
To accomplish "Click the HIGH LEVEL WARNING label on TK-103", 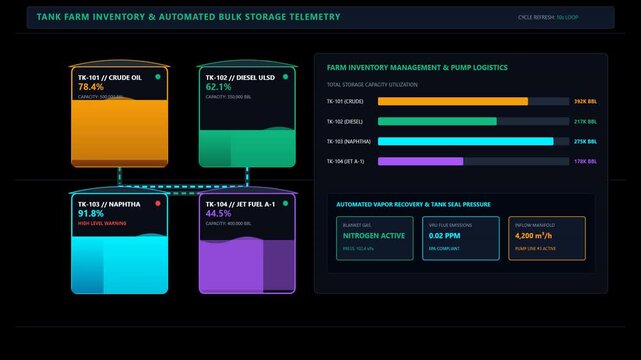I will coord(102,224).
